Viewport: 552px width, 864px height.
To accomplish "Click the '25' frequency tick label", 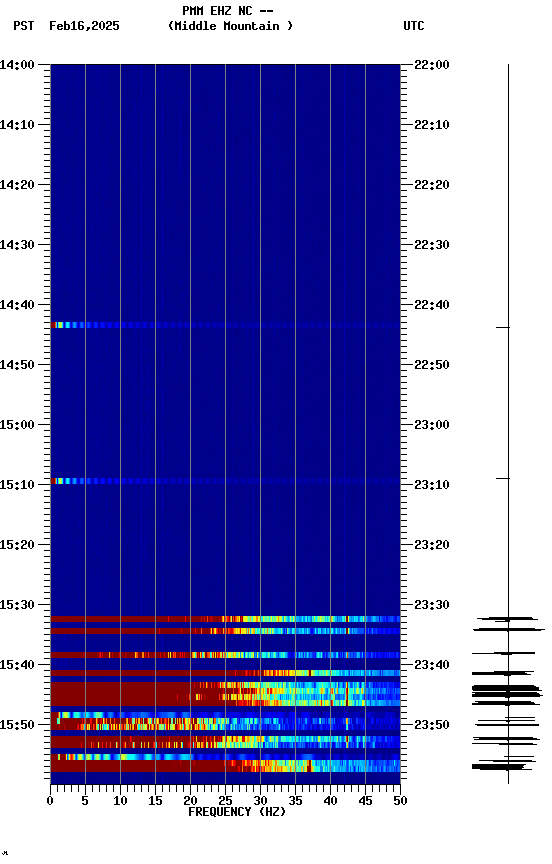I will (225, 801).
